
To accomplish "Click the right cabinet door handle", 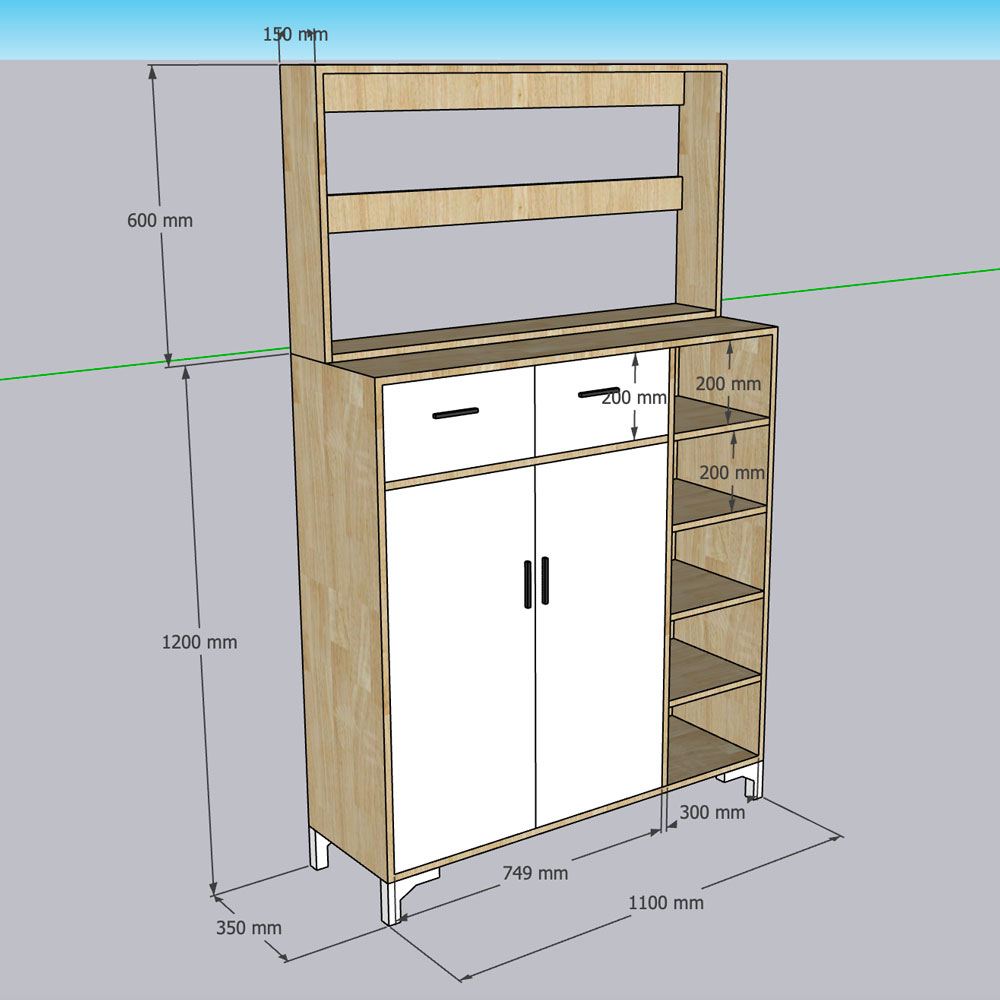I will (x=545, y=580).
